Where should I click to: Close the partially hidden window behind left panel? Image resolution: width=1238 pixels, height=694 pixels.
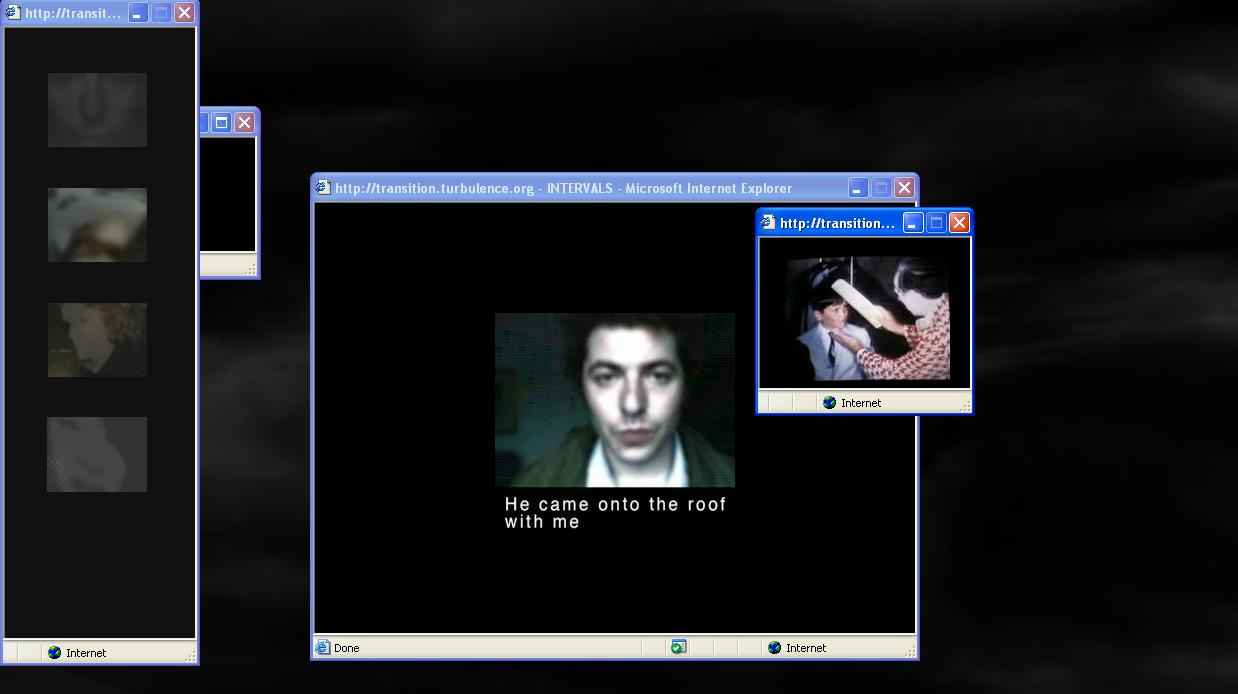[x=244, y=123]
